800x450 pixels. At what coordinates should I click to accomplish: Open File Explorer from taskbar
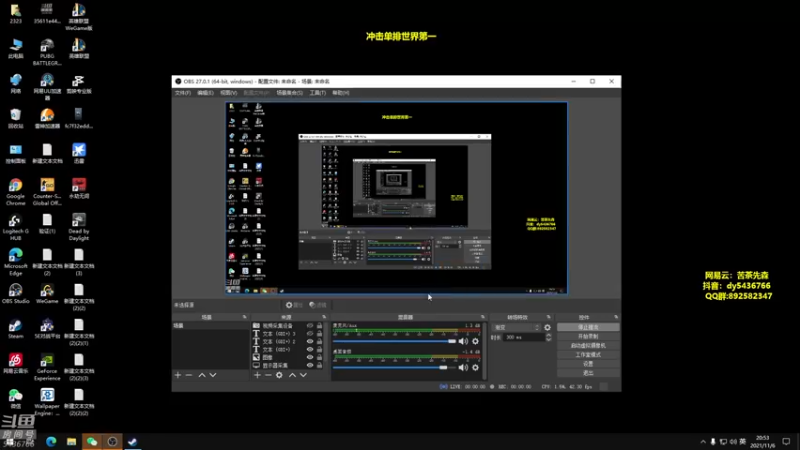click(71, 441)
